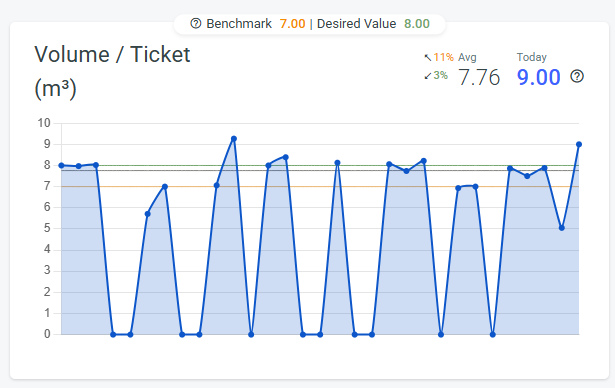Select the last data point at 9

click(579, 144)
